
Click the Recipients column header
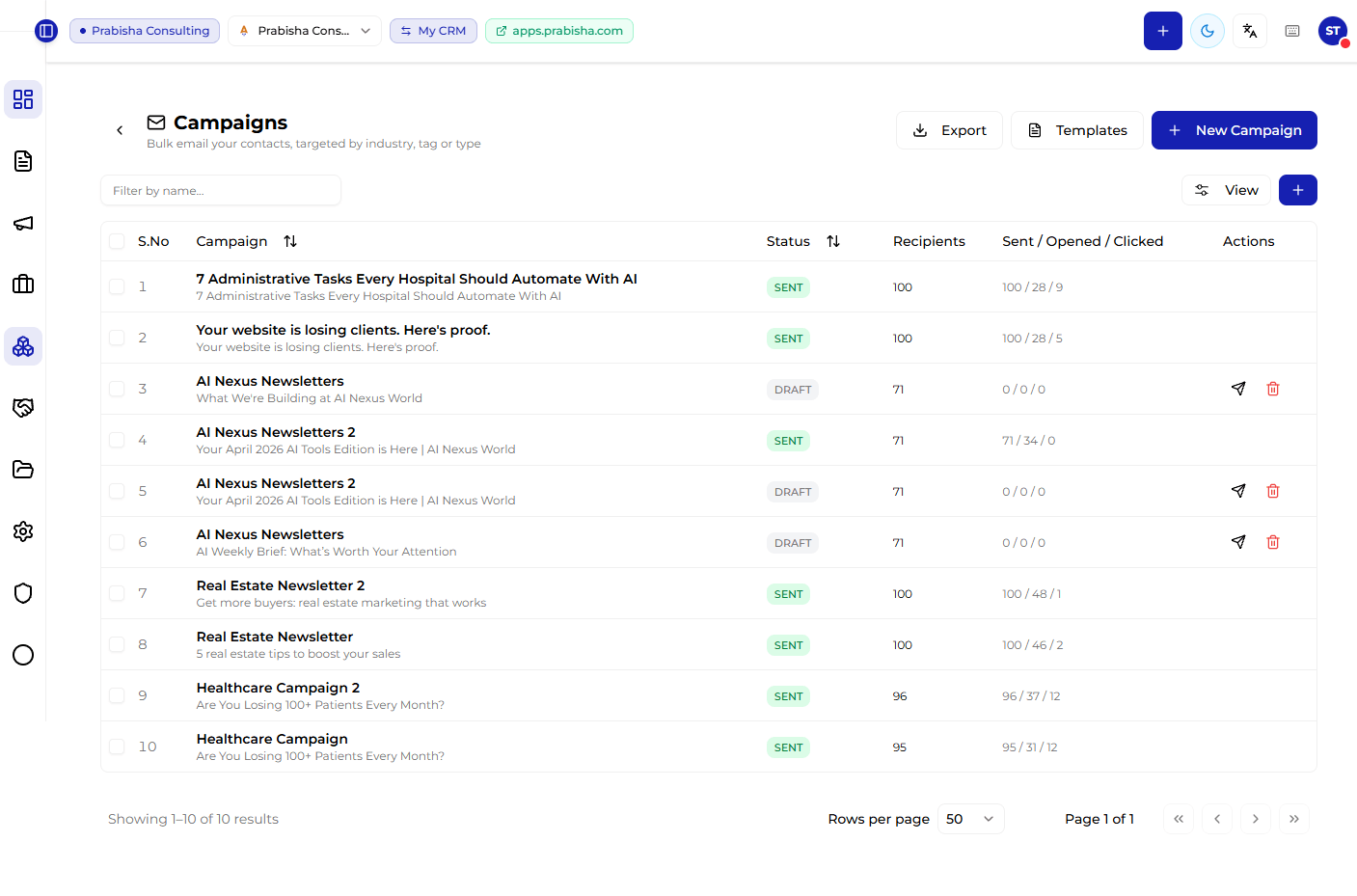click(929, 241)
